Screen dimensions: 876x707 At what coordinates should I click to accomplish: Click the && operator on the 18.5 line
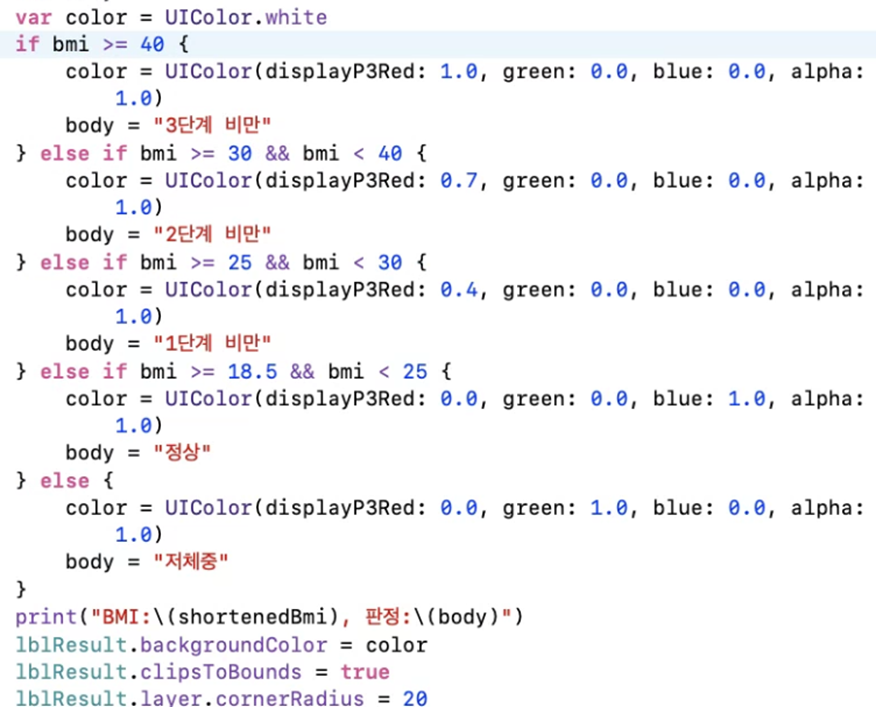coord(302,372)
